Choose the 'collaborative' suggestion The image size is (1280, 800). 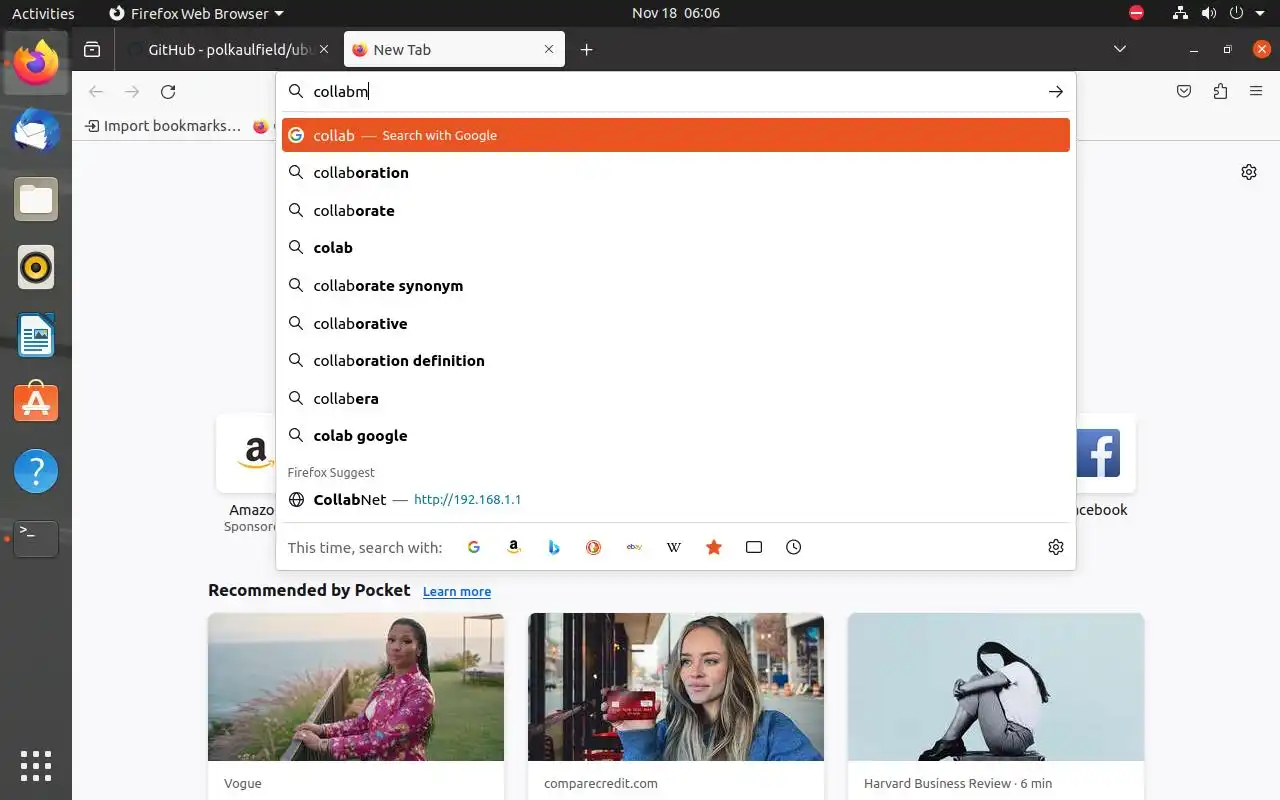click(676, 324)
